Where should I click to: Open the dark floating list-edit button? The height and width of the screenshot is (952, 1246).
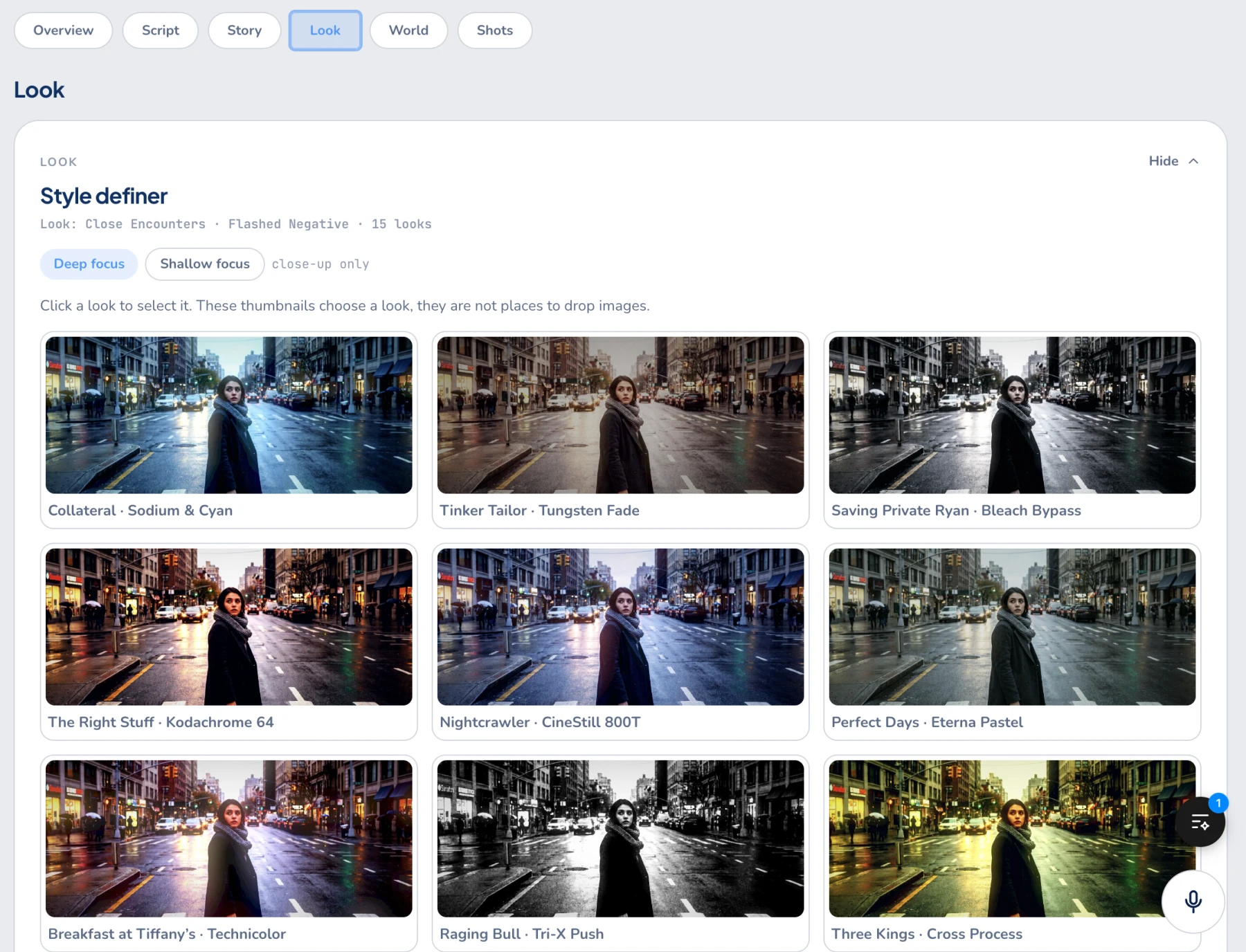tap(1200, 822)
